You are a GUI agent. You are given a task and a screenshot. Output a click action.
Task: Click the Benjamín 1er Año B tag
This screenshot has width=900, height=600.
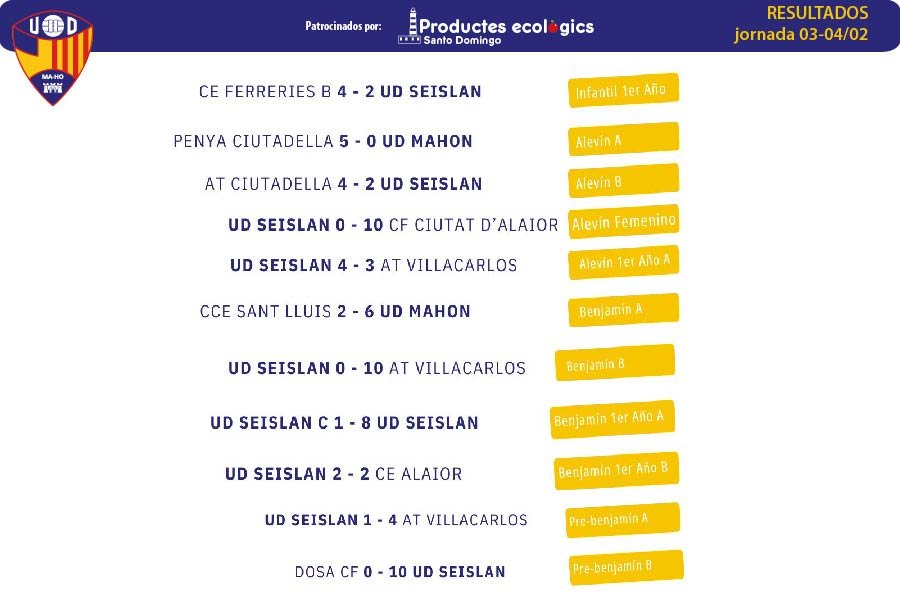coord(616,471)
